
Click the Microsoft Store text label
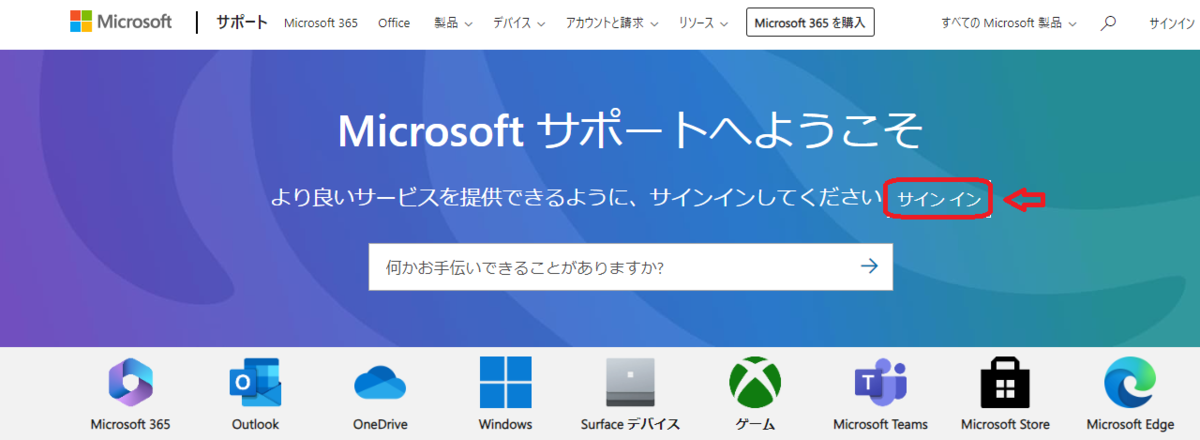coord(1005,424)
